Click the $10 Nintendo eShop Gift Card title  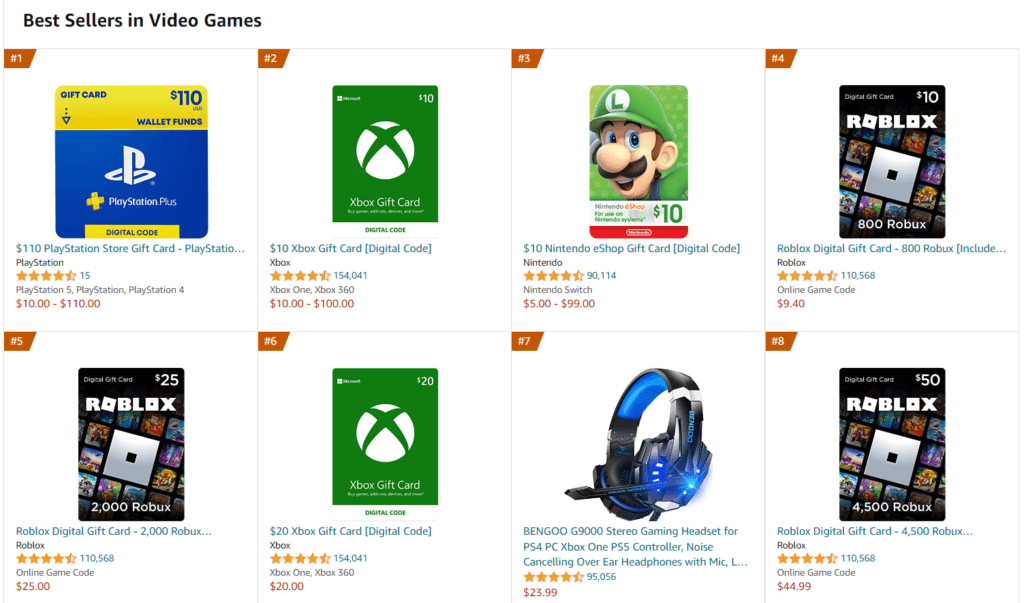631,248
